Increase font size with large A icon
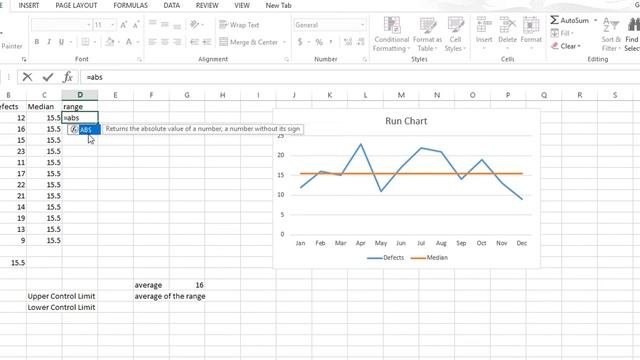The width and height of the screenshot is (640, 360). click(x=124, y=25)
